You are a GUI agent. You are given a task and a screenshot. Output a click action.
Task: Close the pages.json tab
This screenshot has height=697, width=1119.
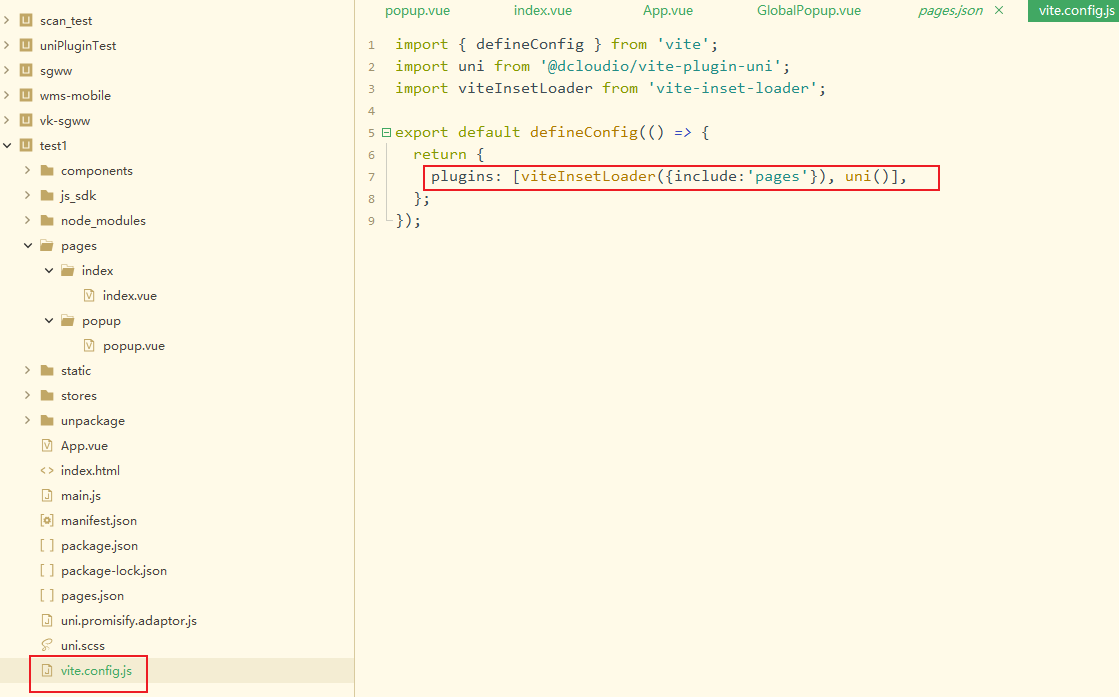[x=998, y=11]
